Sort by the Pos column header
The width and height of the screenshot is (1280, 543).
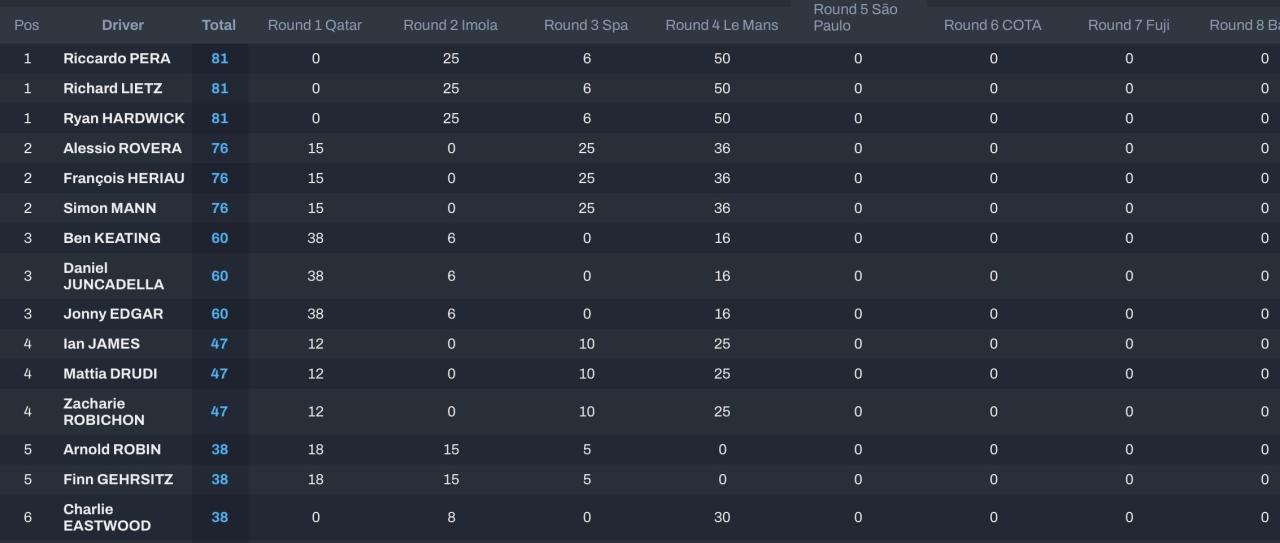tap(27, 25)
